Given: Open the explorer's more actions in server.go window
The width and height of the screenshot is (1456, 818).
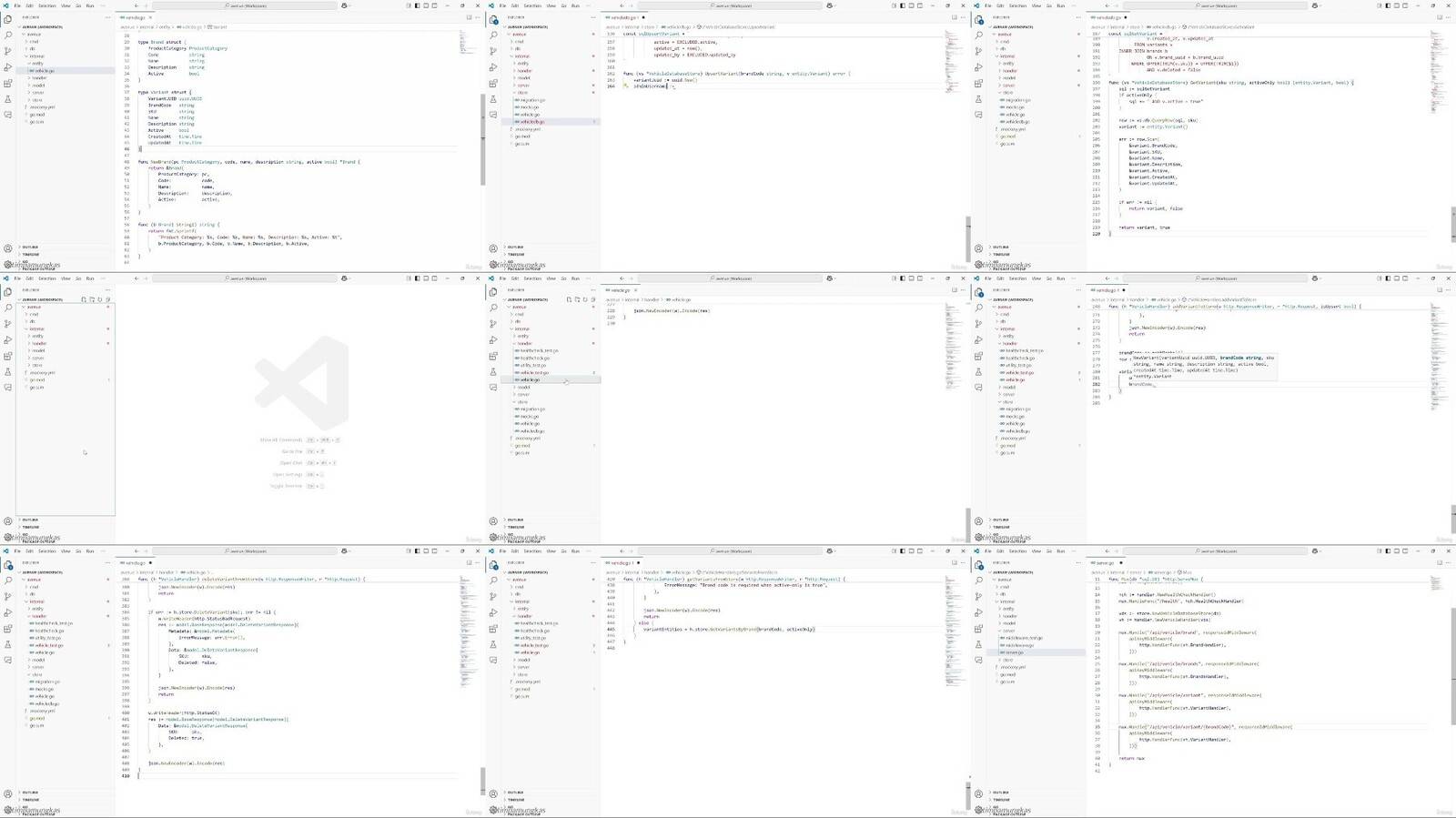Looking at the screenshot, I should 1078,563.
